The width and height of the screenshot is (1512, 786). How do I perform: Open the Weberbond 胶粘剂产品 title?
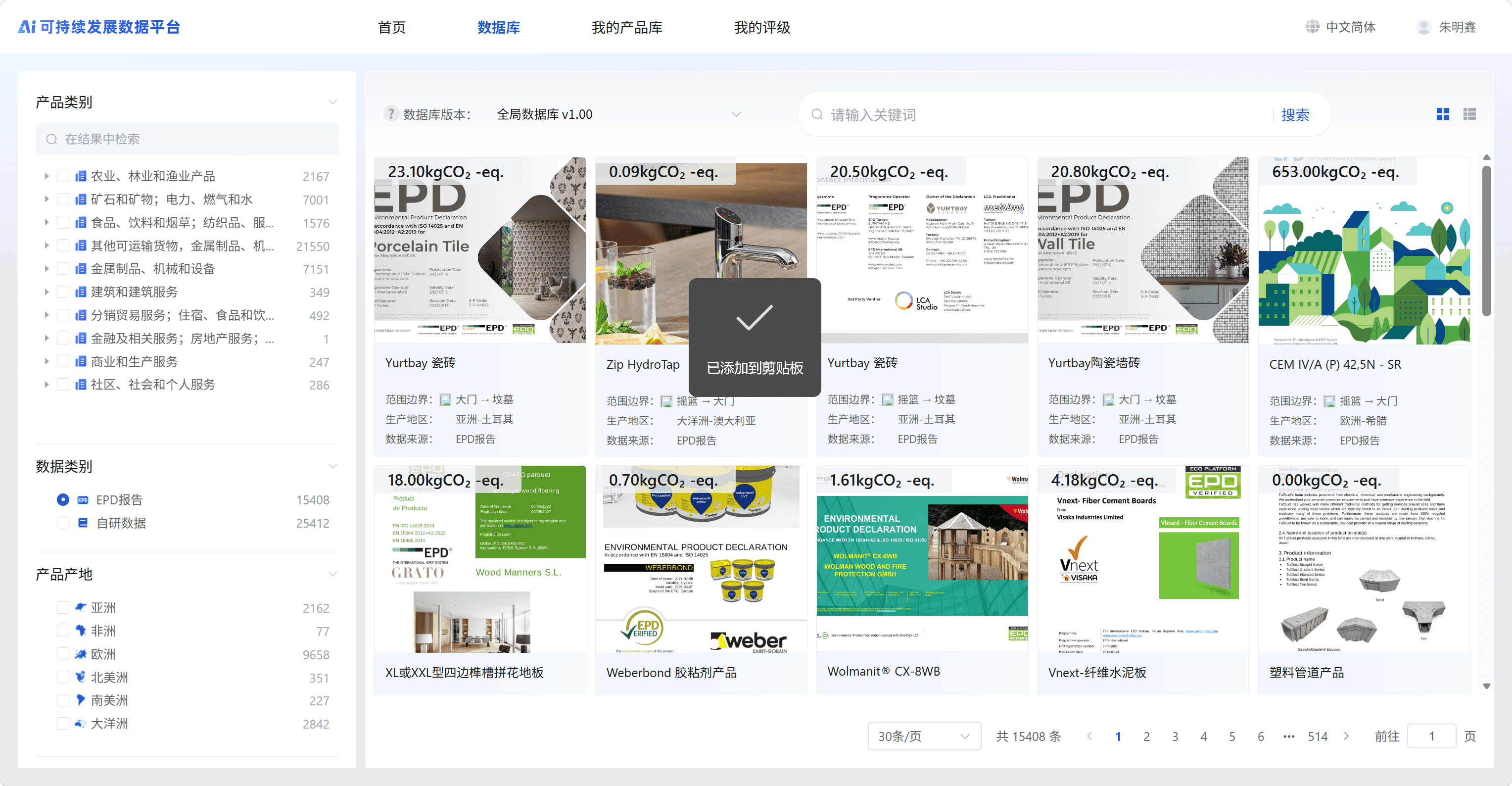[x=671, y=673]
